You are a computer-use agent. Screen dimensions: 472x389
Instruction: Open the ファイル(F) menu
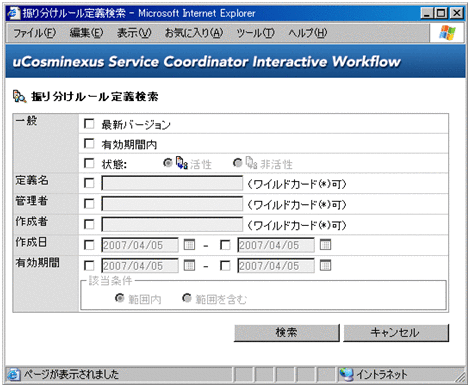tap(35, 33)
